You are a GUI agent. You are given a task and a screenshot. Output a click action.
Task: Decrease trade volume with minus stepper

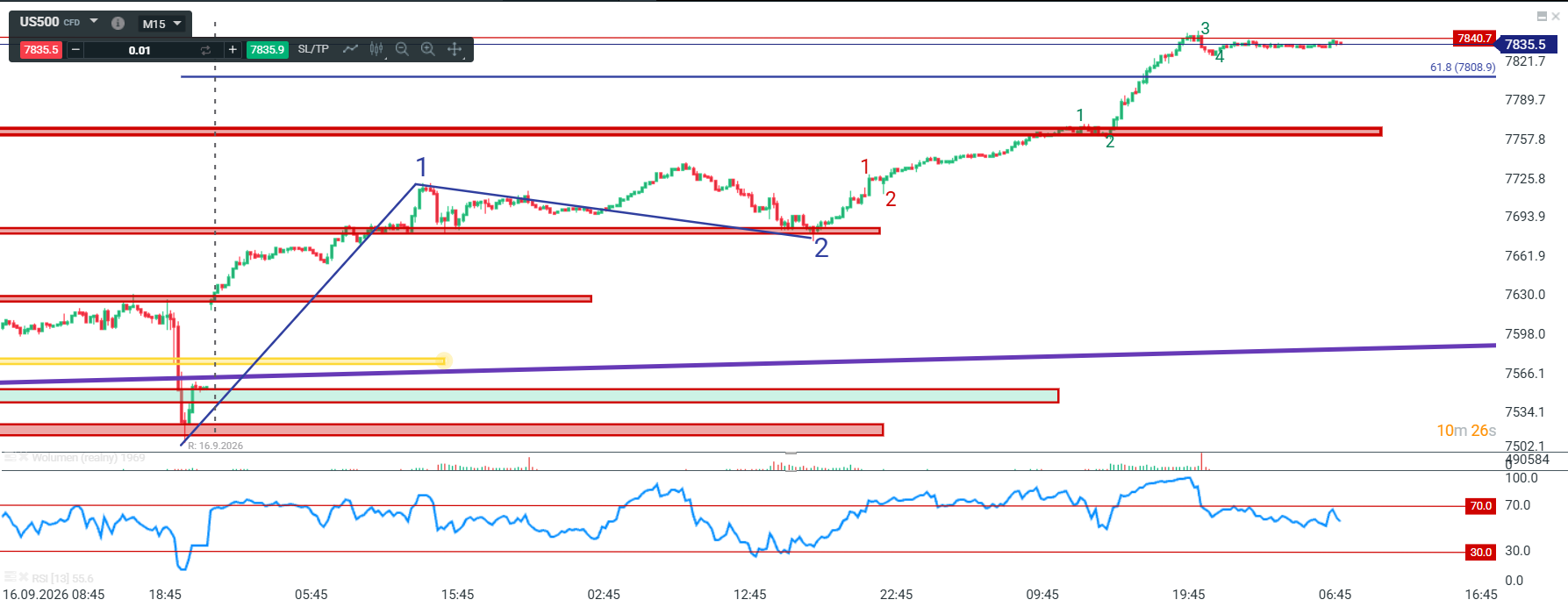point(75,50)
